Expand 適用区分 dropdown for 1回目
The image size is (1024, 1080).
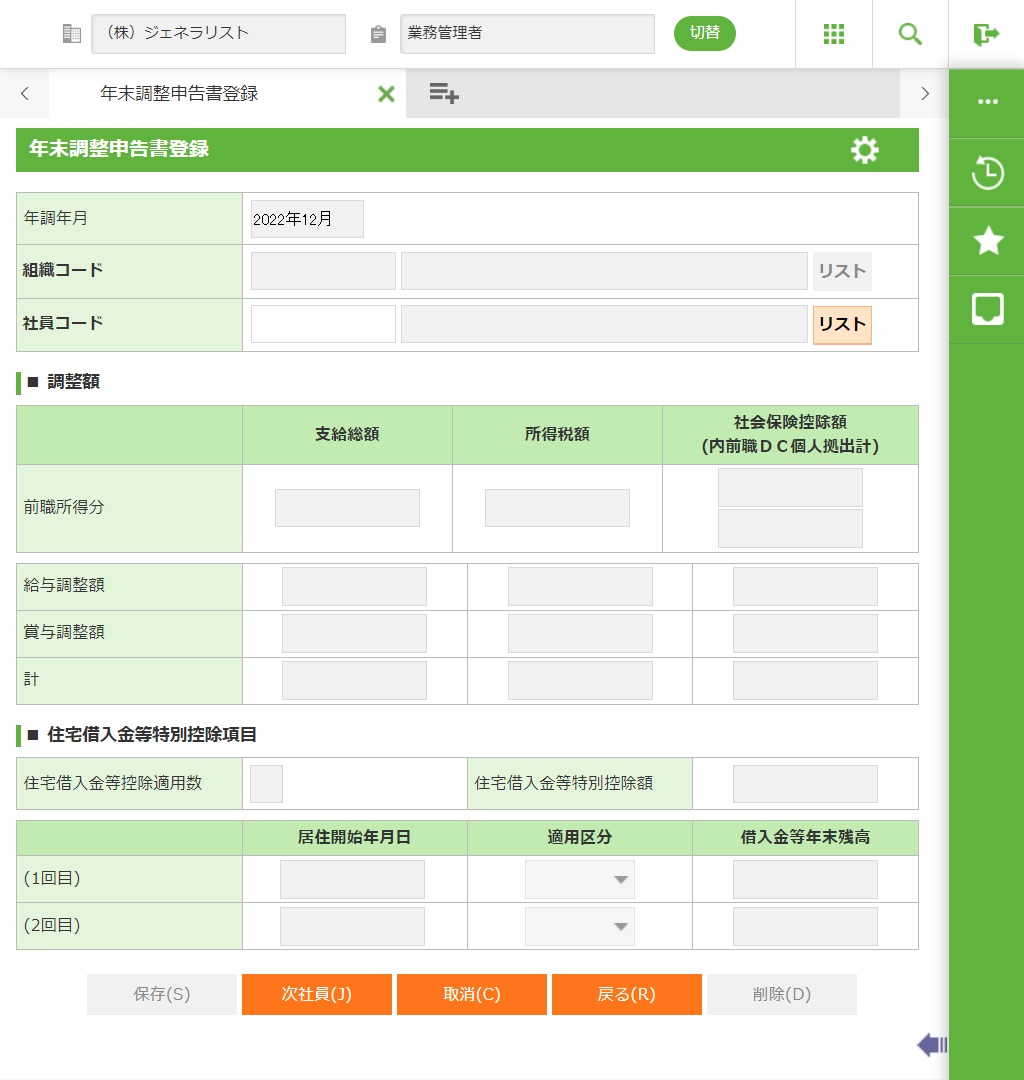(580, 880)
